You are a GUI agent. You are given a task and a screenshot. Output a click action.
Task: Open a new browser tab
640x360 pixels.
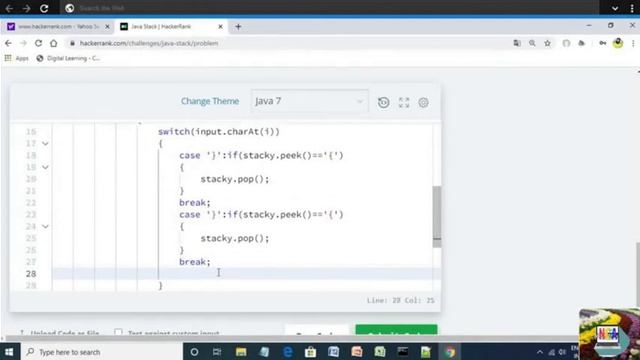click(238, 27)
